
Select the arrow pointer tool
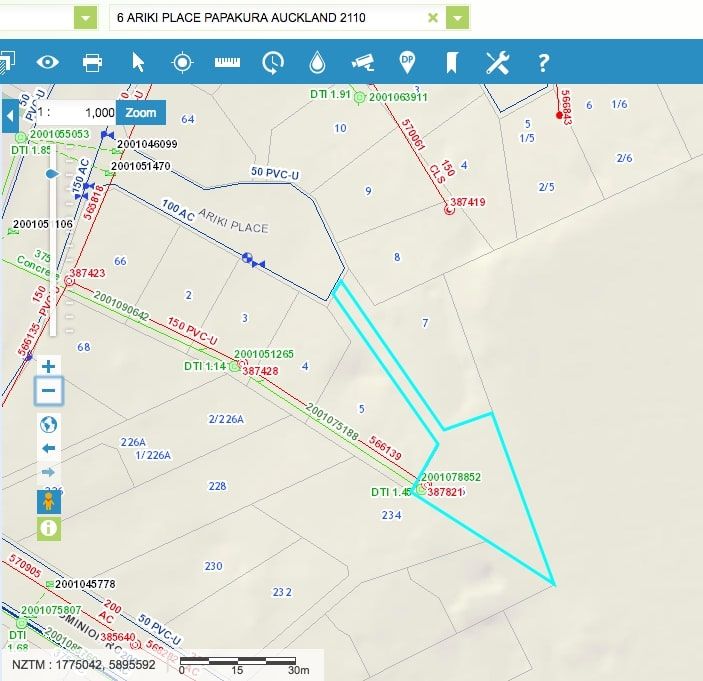coord(138,63)
